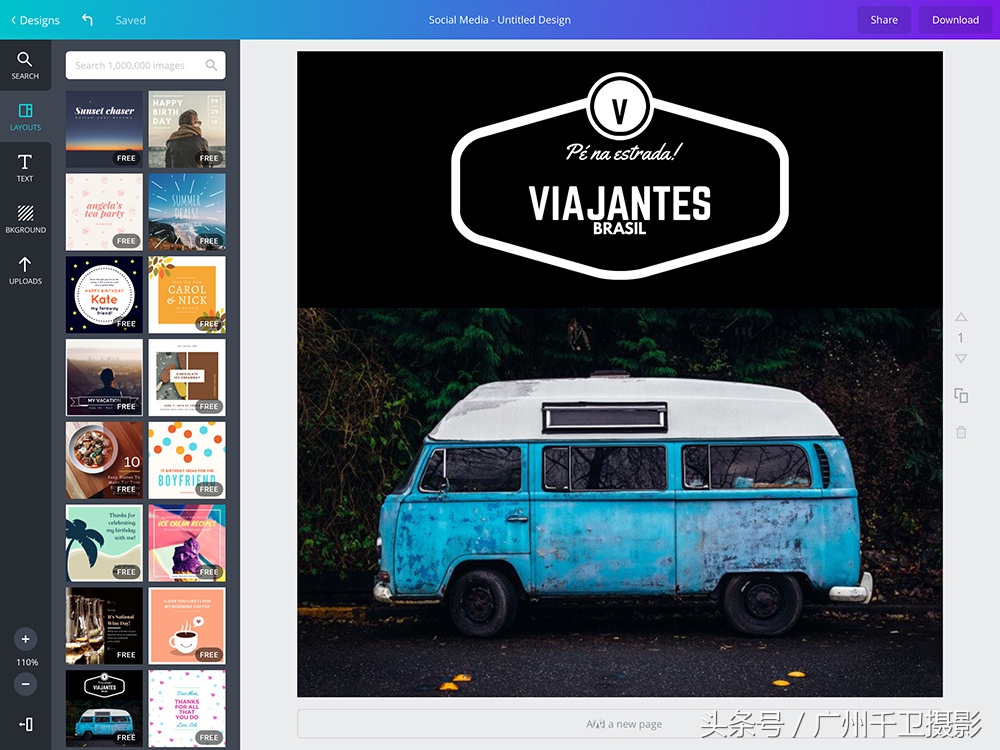Screen dimensions: 1000x750
Task: Click the Search 1,000,000 images field
Action: [x=145, y=65]
